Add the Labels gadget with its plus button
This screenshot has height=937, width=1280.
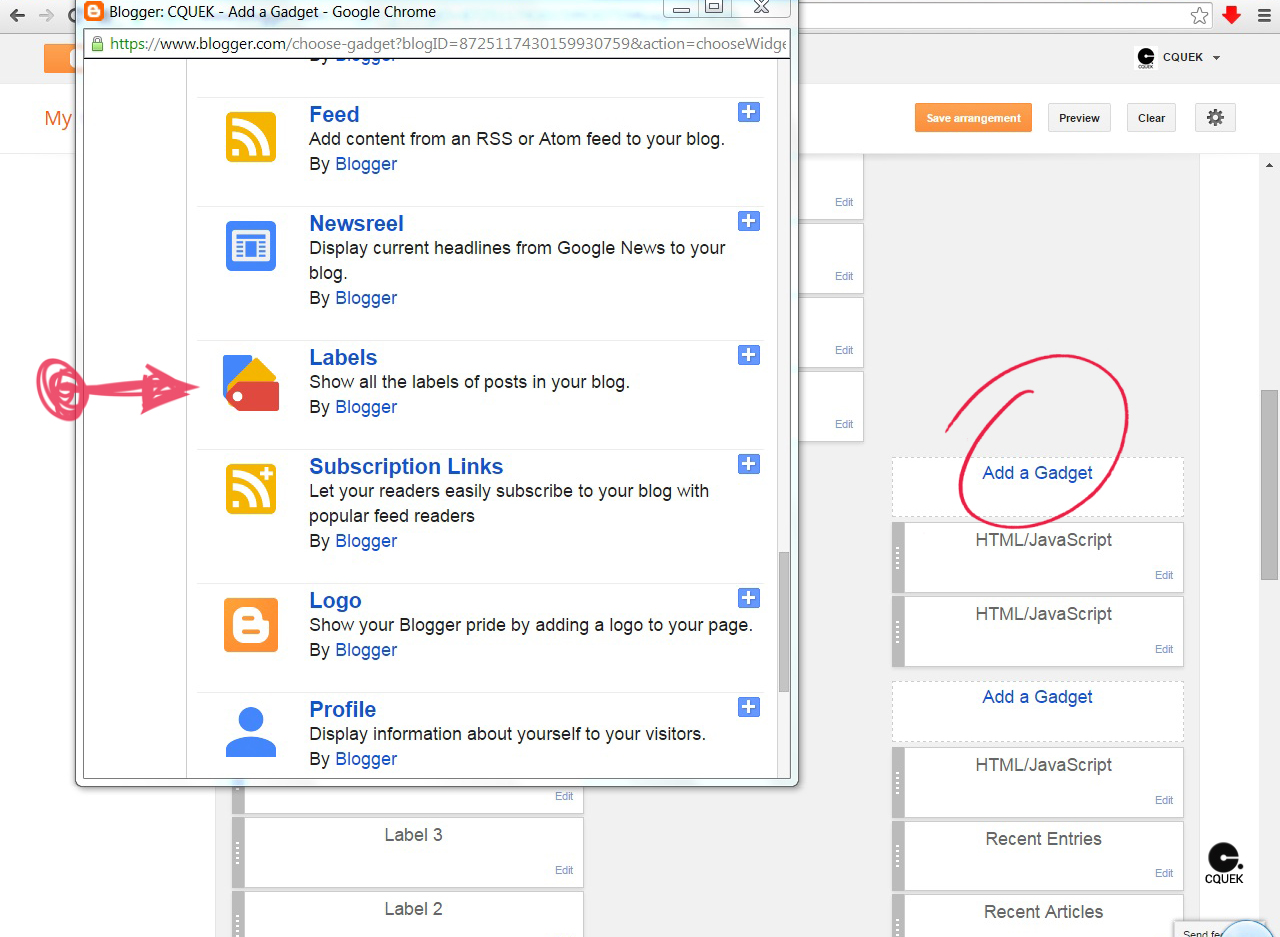click(x=749, y=355)
